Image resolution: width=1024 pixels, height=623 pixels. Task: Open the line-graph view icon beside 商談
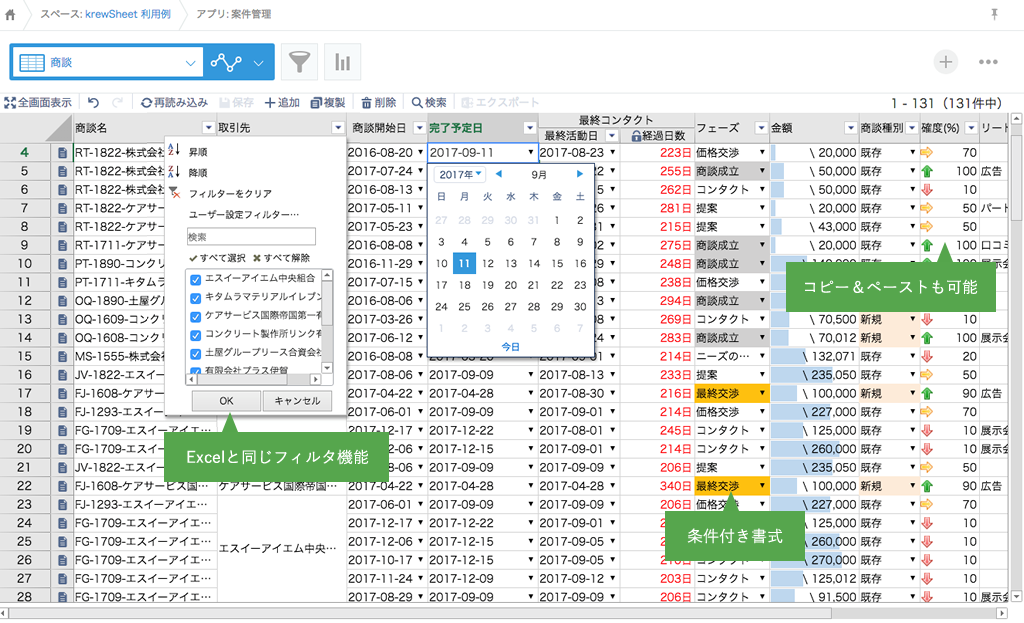click(x=226, y=63)
